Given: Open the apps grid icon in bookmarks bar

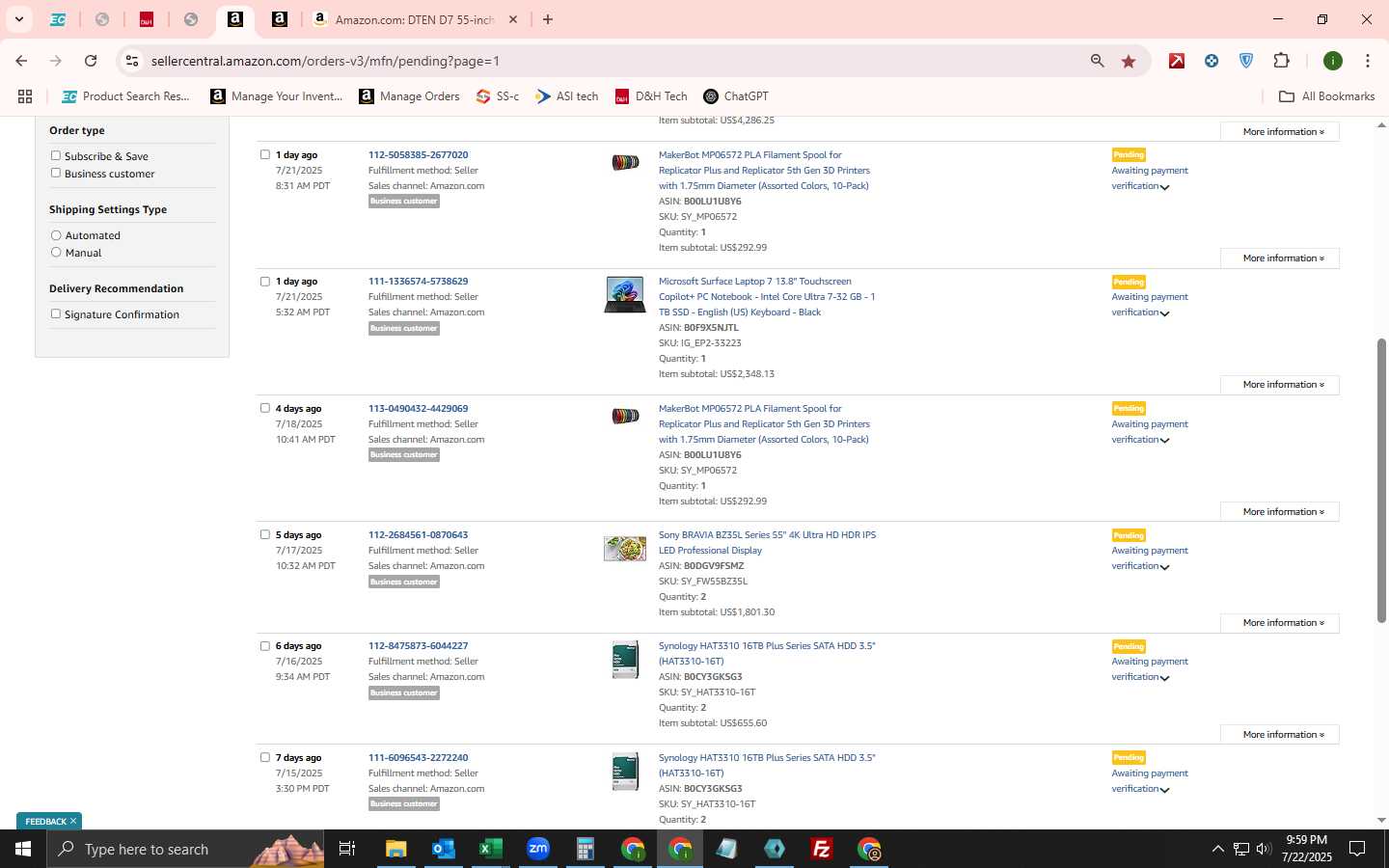Looking at the screenshot, I should (25, 96).
